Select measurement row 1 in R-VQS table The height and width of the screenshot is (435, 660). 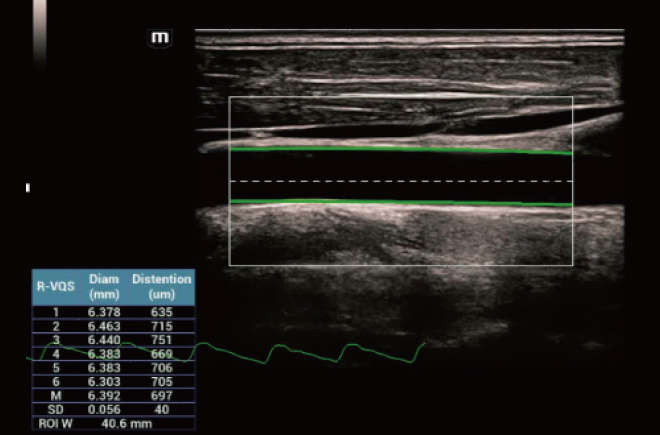[110, 312]
